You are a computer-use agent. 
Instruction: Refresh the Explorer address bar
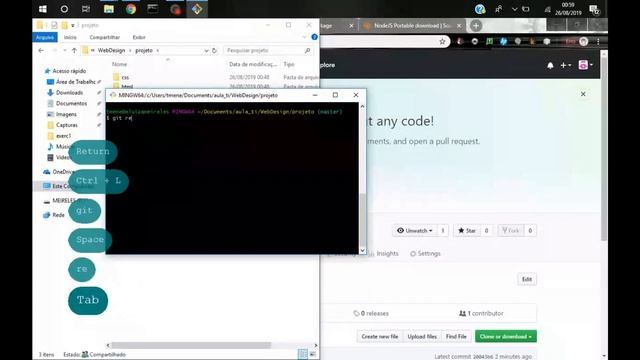(214, 50)
